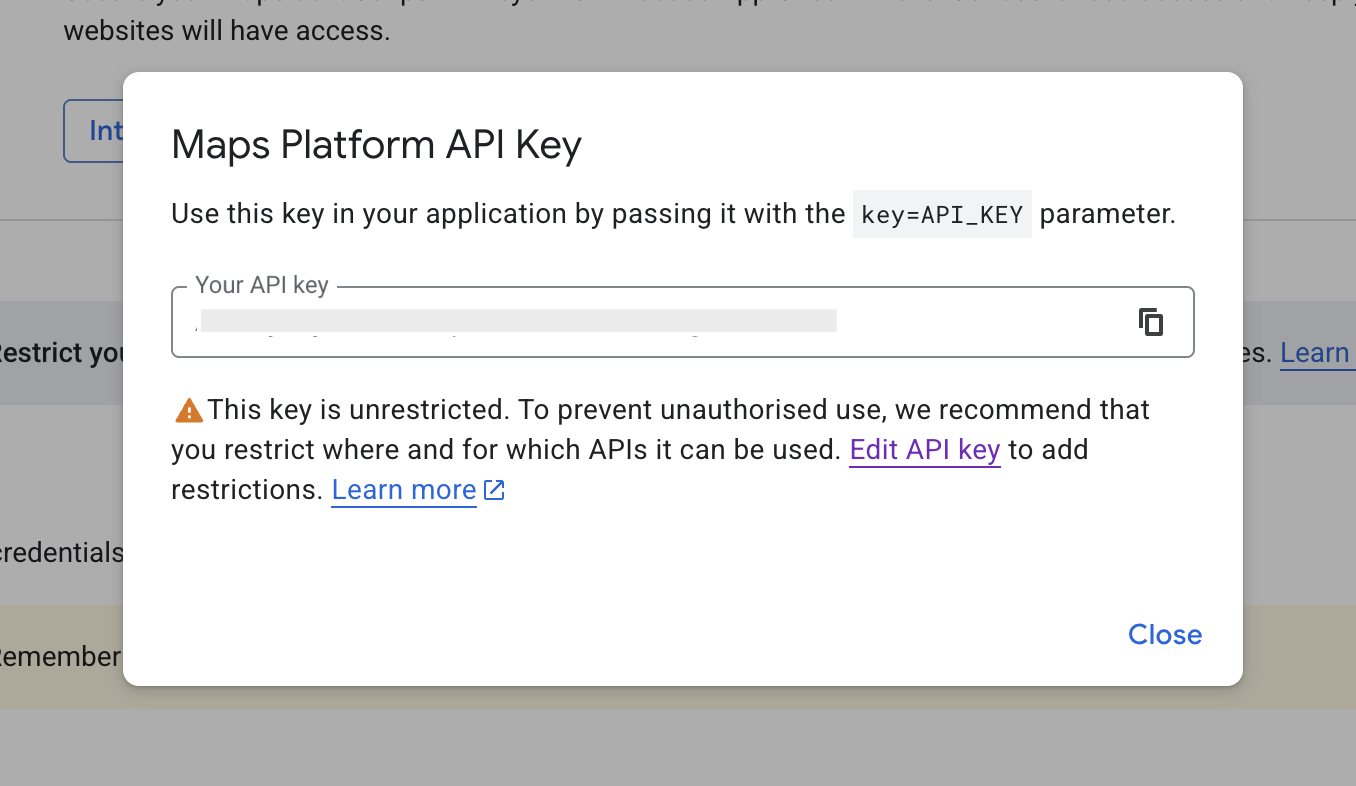1356x786 pixels.
Task: Click the Remember text in yellow banner
Action: click(x=62, y=657)
